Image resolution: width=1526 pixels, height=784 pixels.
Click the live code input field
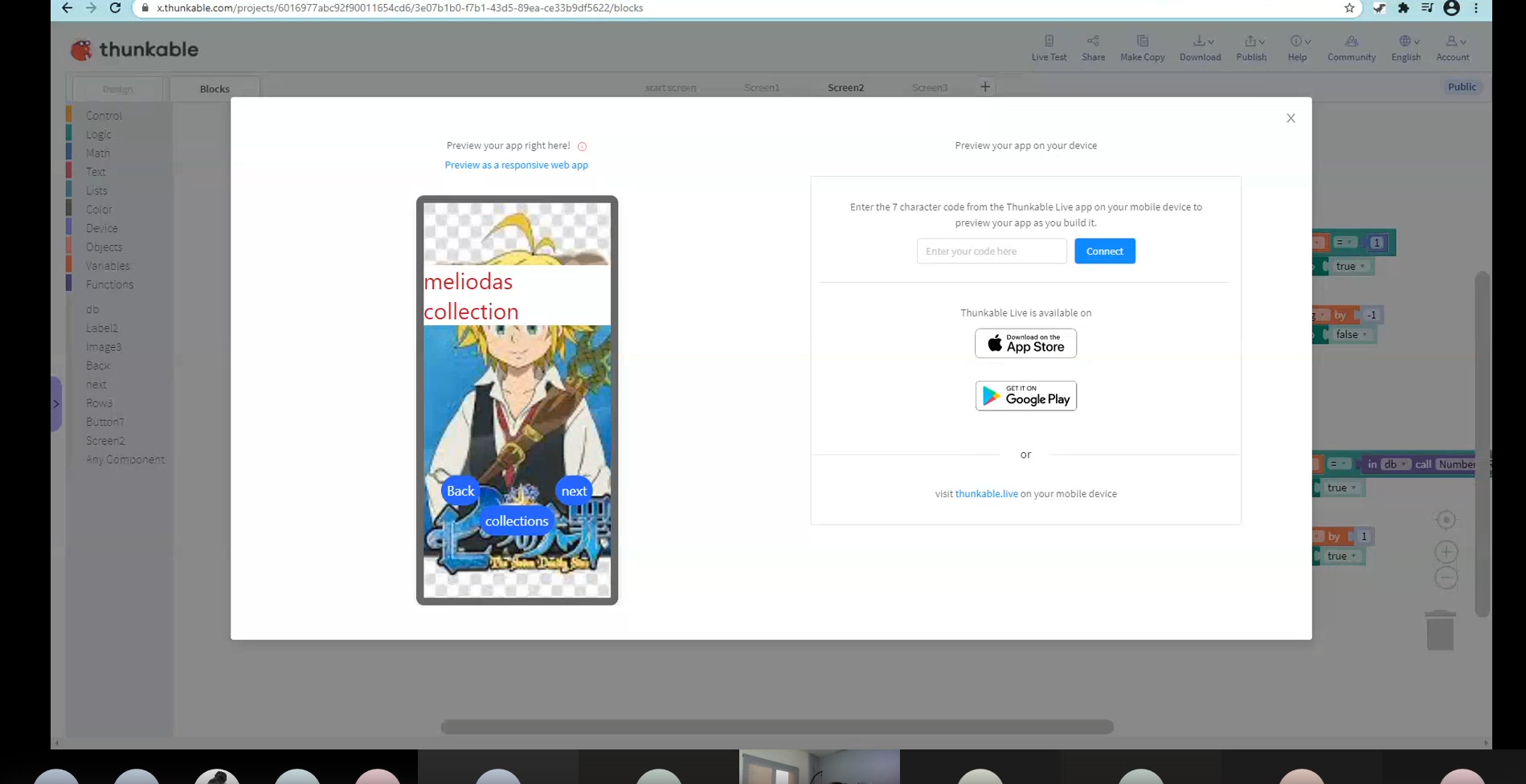(x=992, y=251)
